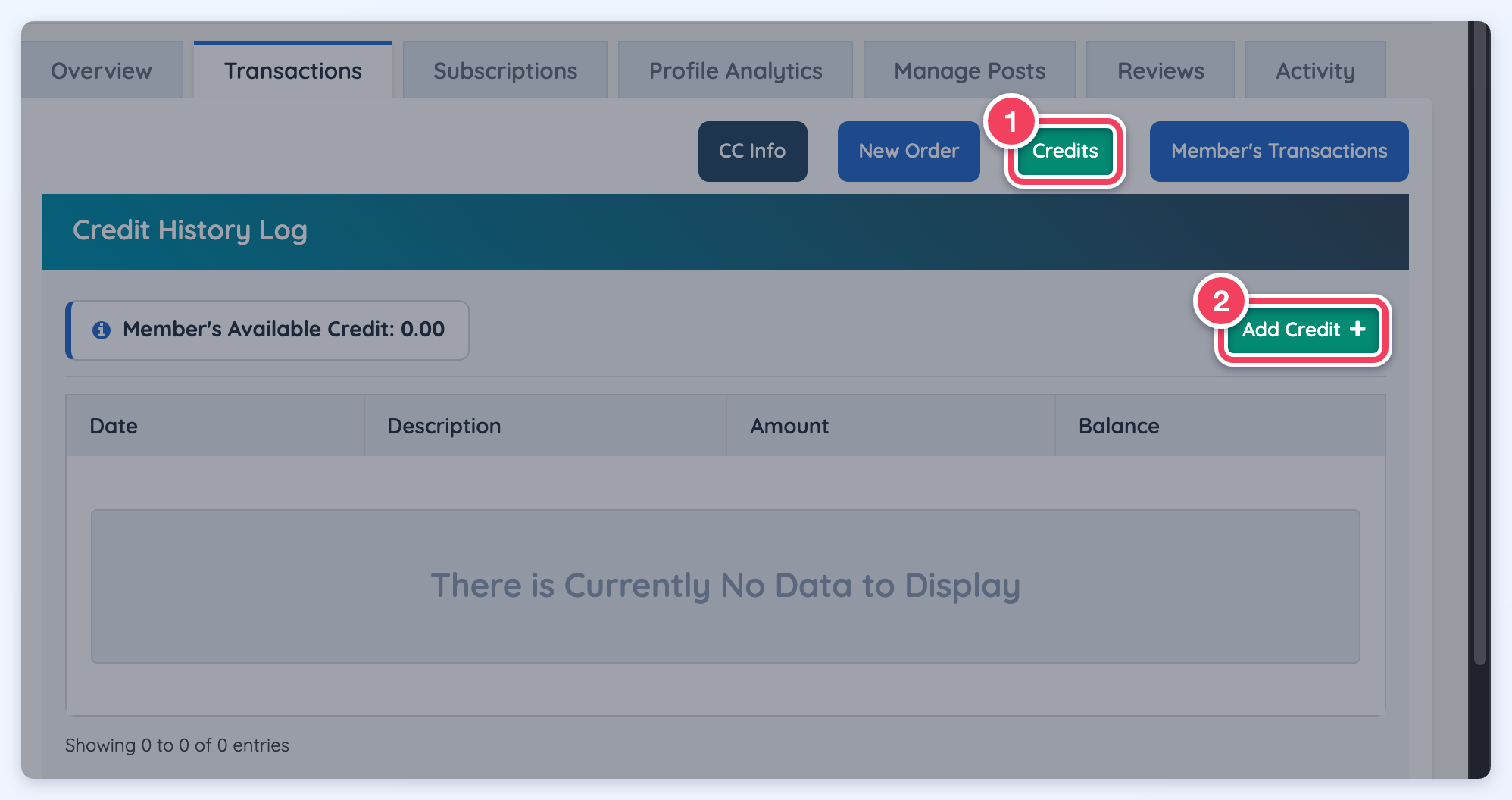This screenshot has width=1512, height=800.
Task: Switch to the Activity tab
Action: (1316, 70)
